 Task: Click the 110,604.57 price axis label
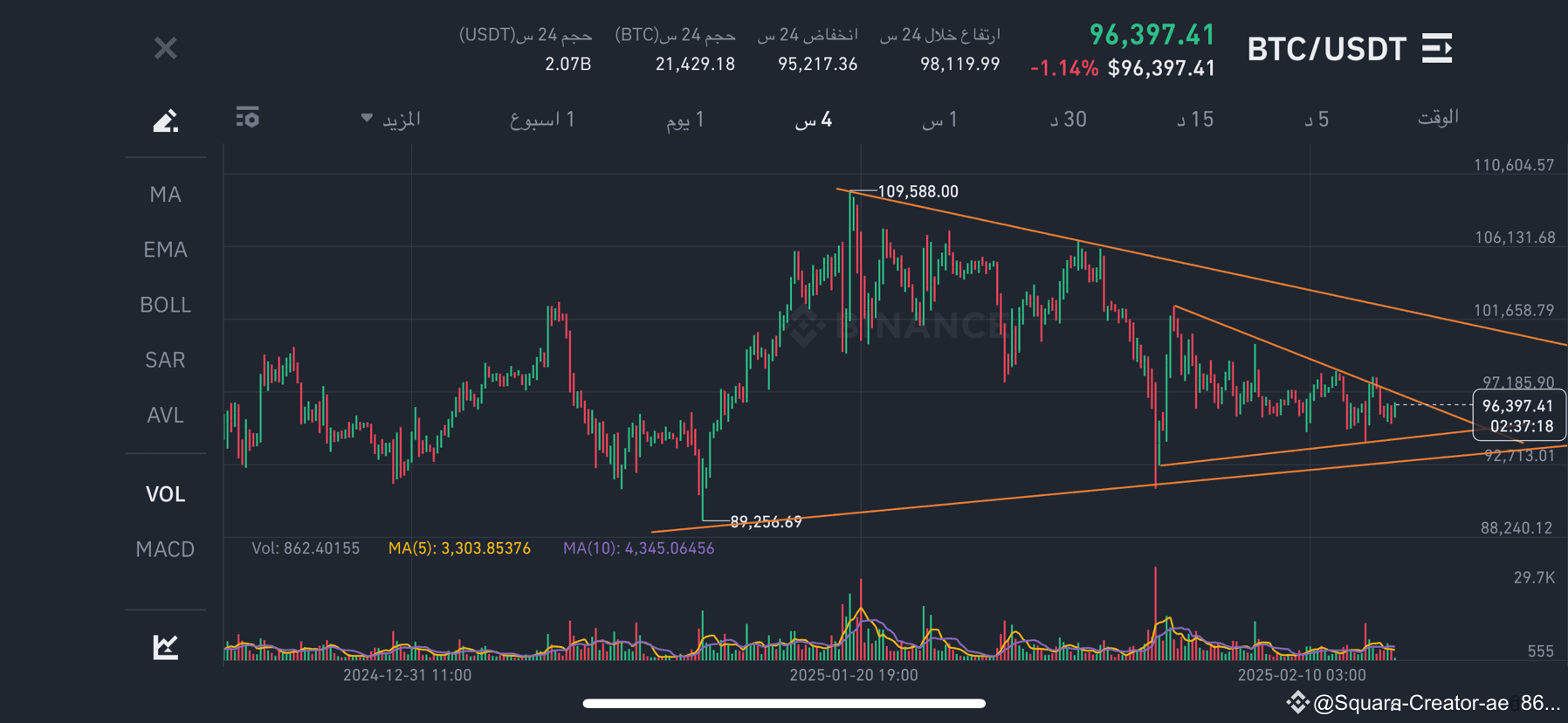pos(1514,165)
